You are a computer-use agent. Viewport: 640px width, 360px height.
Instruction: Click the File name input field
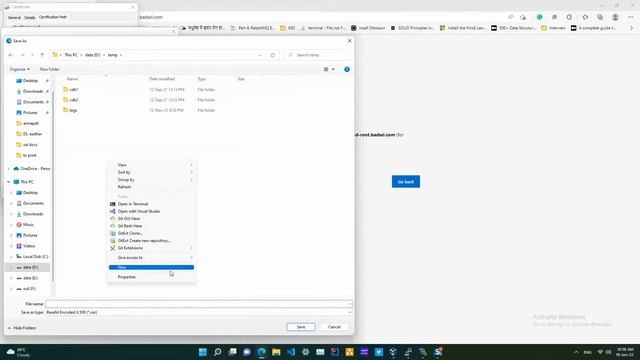tap(198, 304)
